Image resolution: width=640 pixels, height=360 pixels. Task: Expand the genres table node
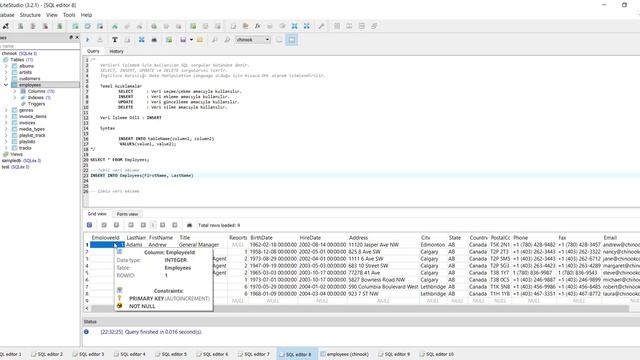tap(6, 110)
